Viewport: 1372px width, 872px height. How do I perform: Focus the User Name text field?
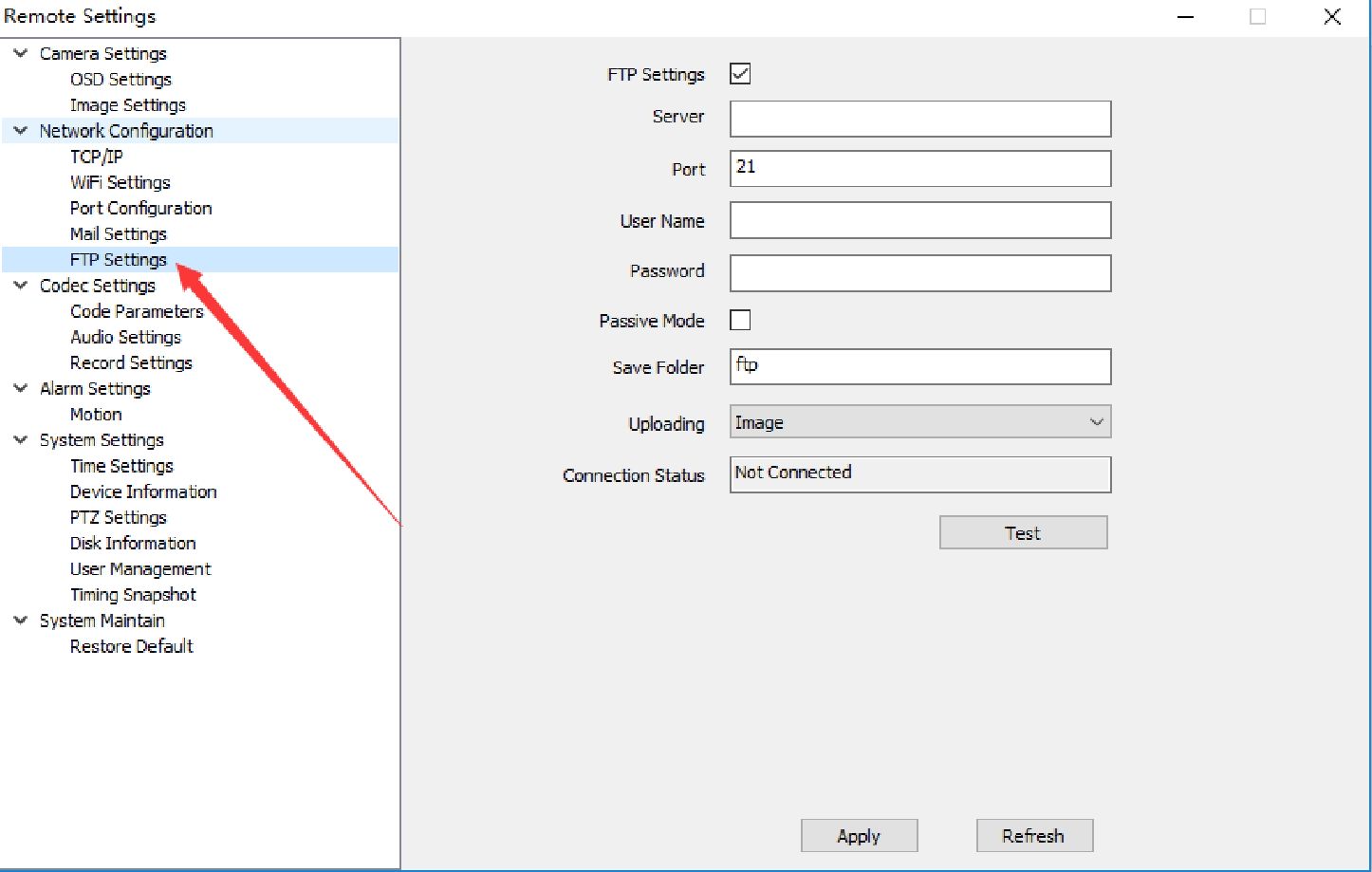pos(919,221)
